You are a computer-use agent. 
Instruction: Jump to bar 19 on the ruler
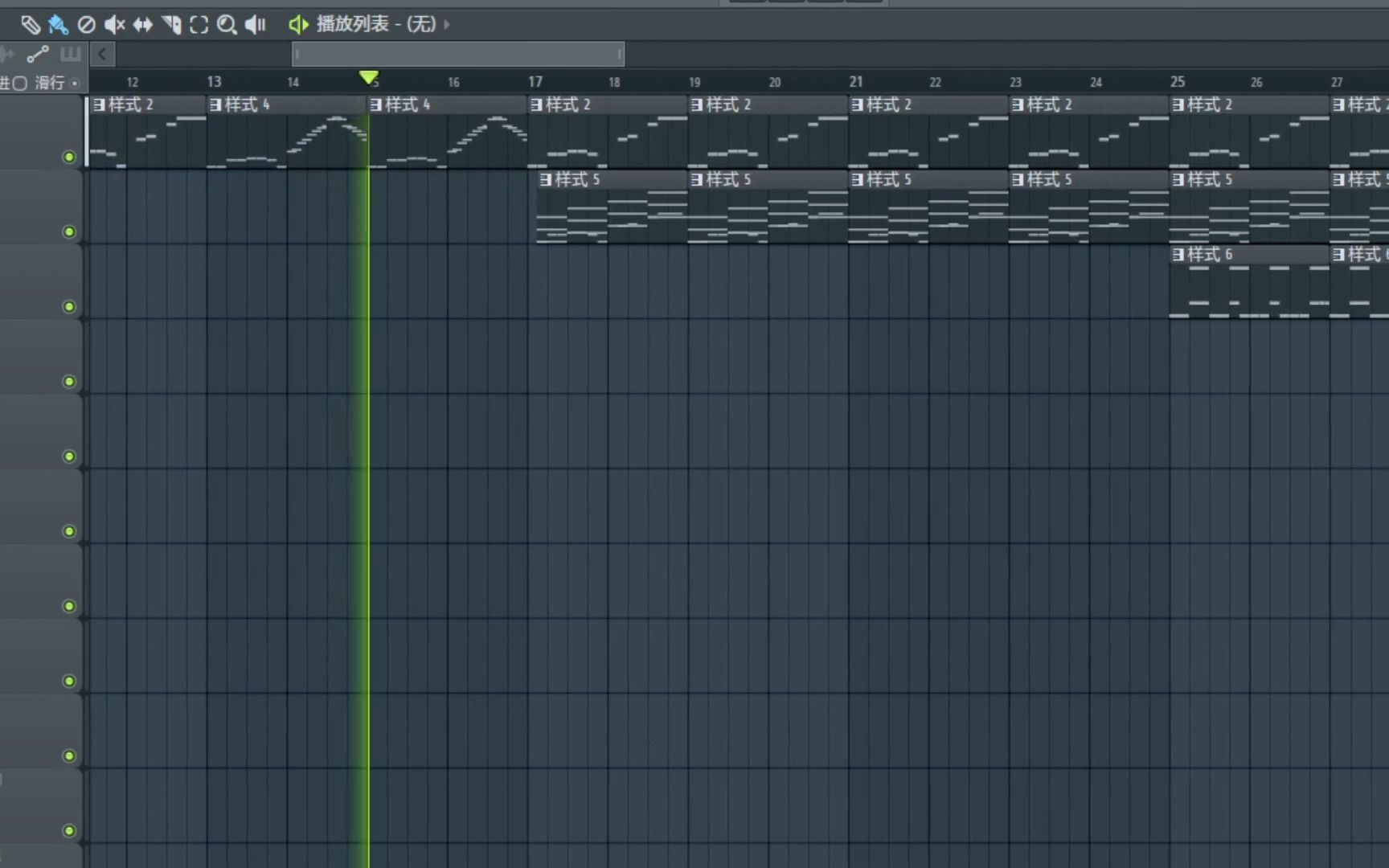tap(694, 82)
